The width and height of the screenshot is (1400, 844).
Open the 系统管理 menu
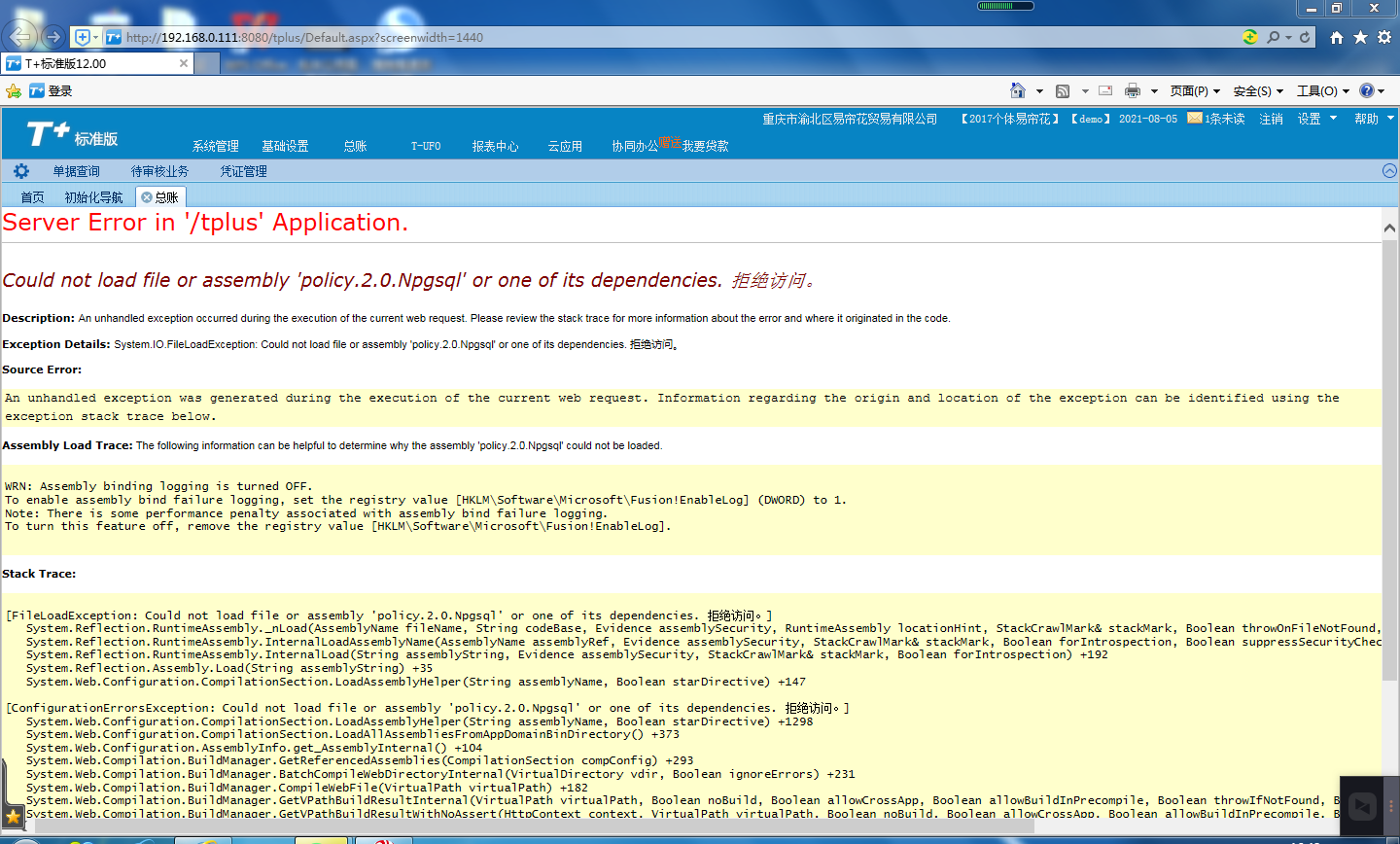click(215, 146)
